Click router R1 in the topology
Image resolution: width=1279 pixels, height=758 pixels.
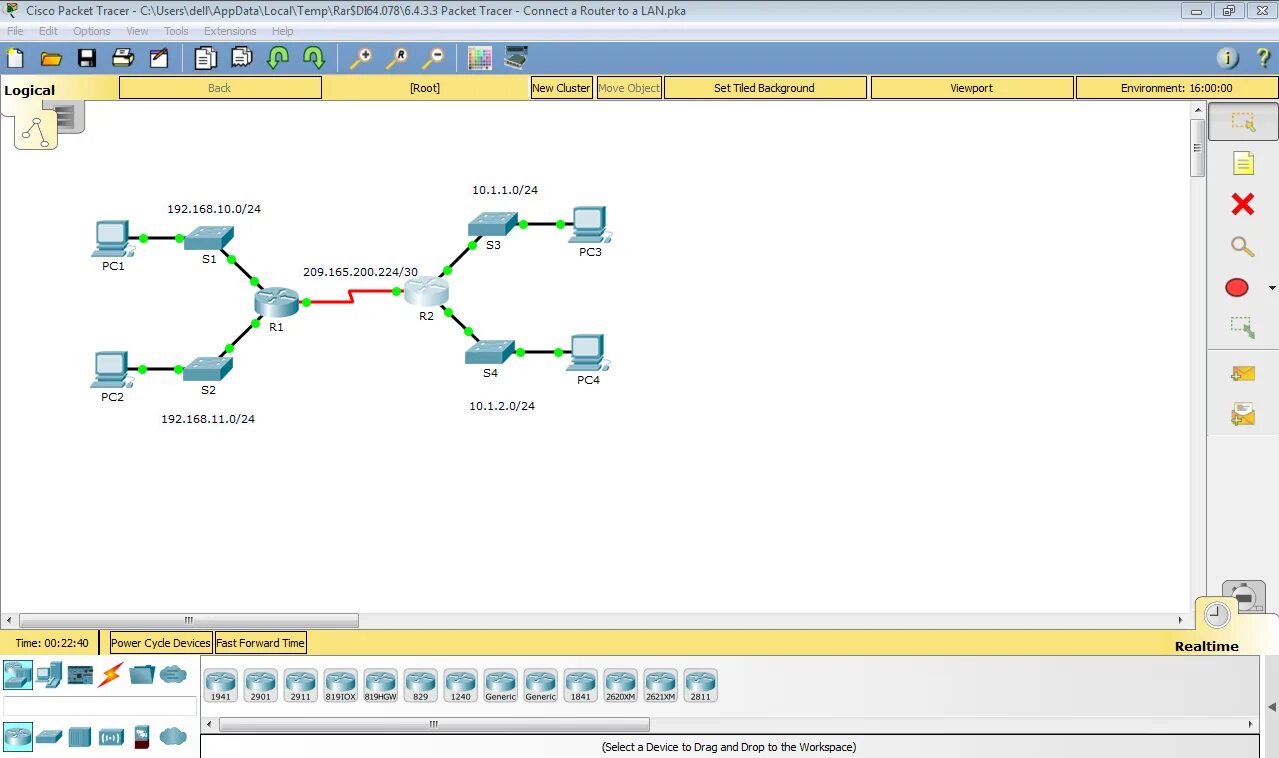coord(276,301)
